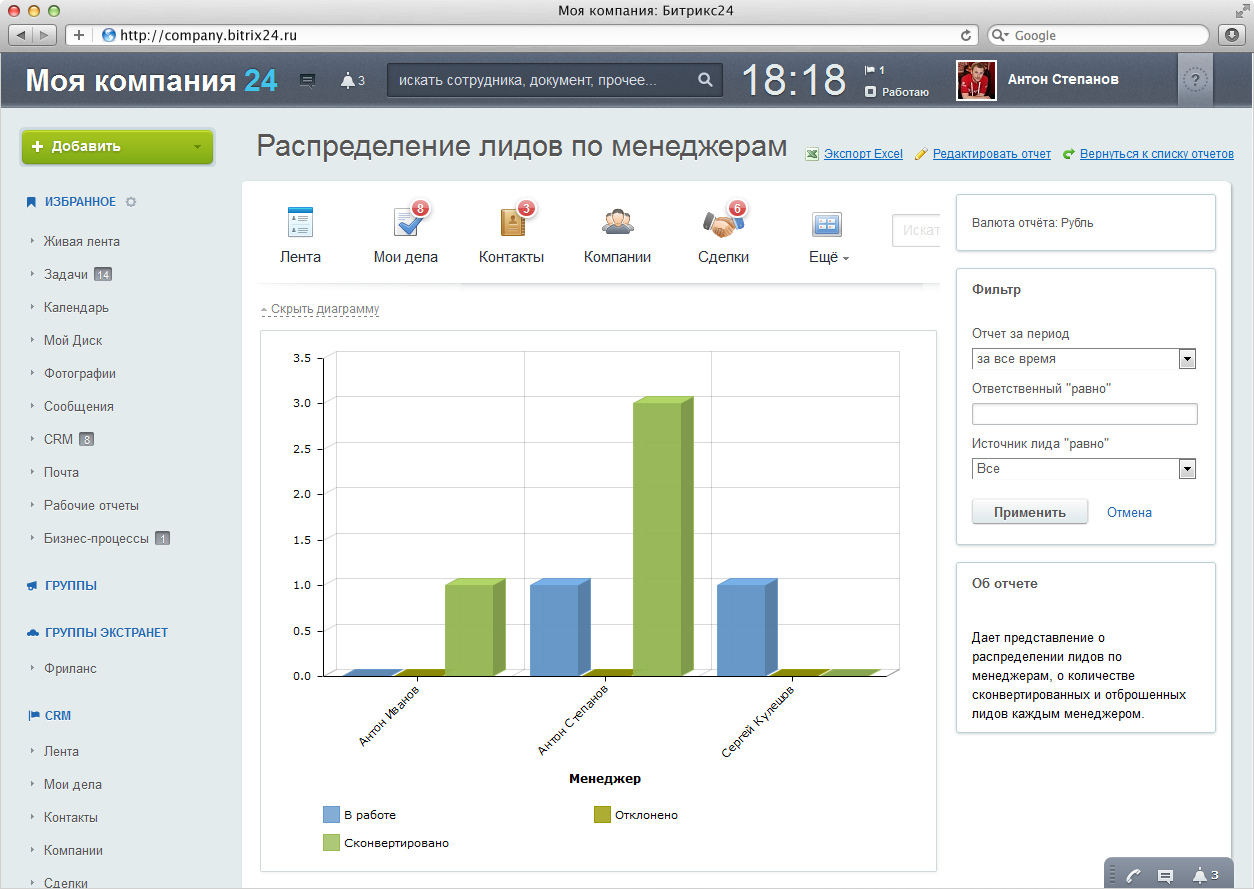
Task: Click the search magnifier icon
Action: tap(705, 80)
